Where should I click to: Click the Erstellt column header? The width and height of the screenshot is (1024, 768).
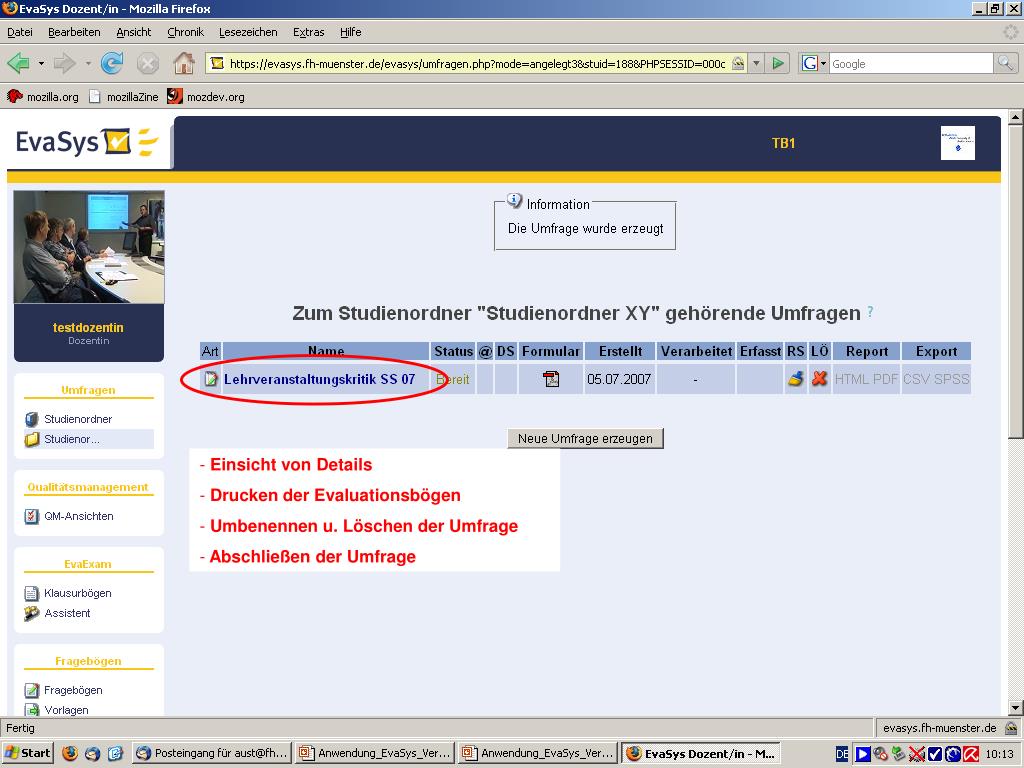pyautogui.click(x=620, y=351)
